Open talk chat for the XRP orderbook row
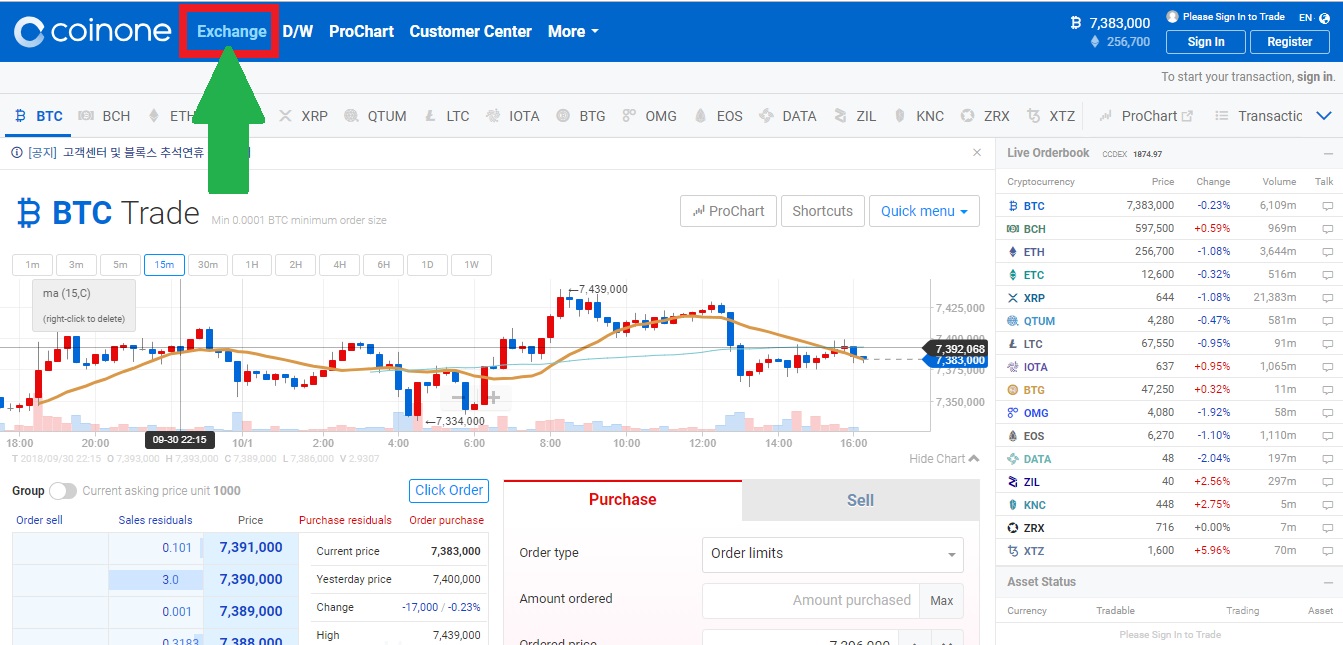The image size is (1343, 645). click(1327, 298)
